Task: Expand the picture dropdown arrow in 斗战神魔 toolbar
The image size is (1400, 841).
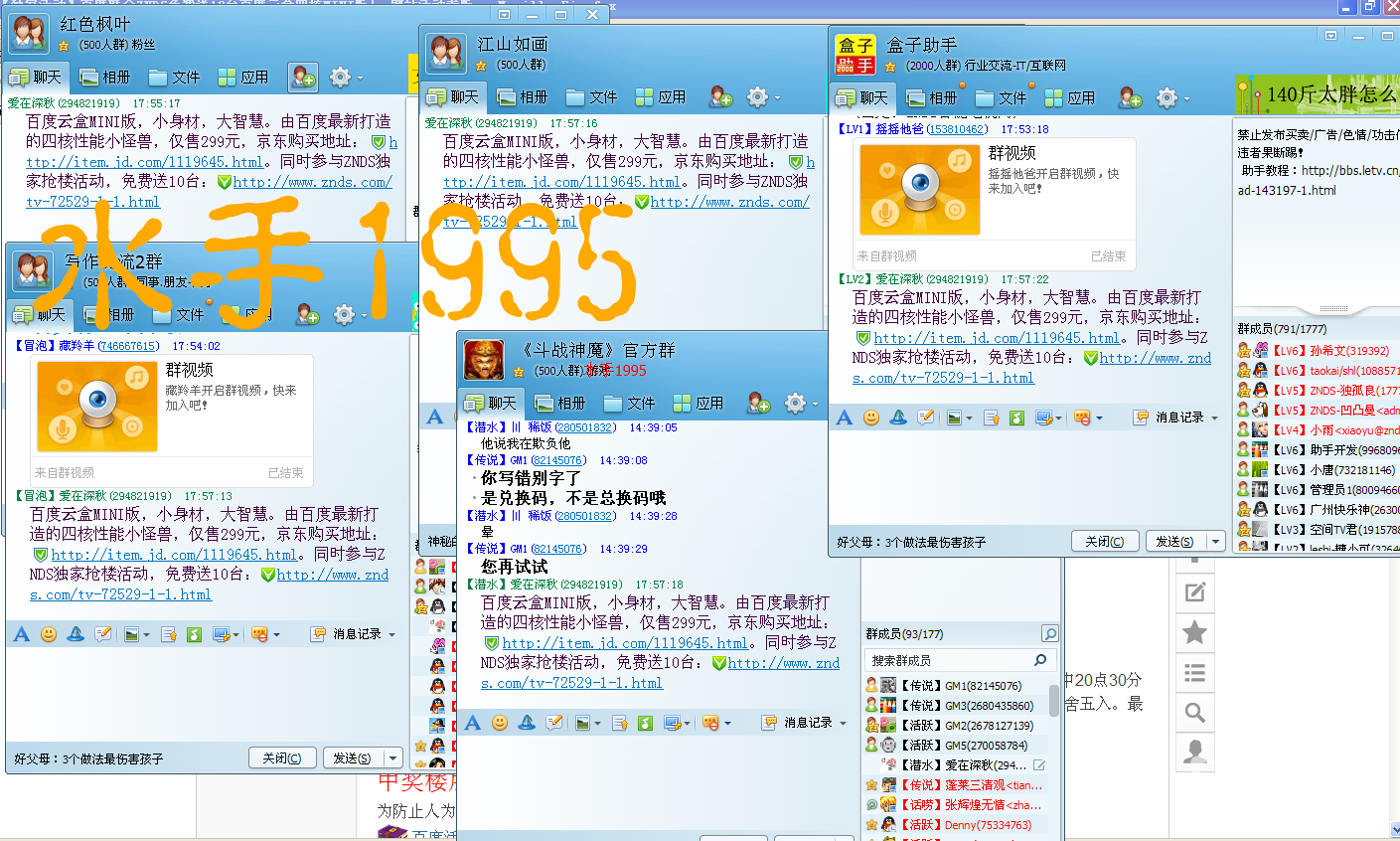Action: coord(598,724)
